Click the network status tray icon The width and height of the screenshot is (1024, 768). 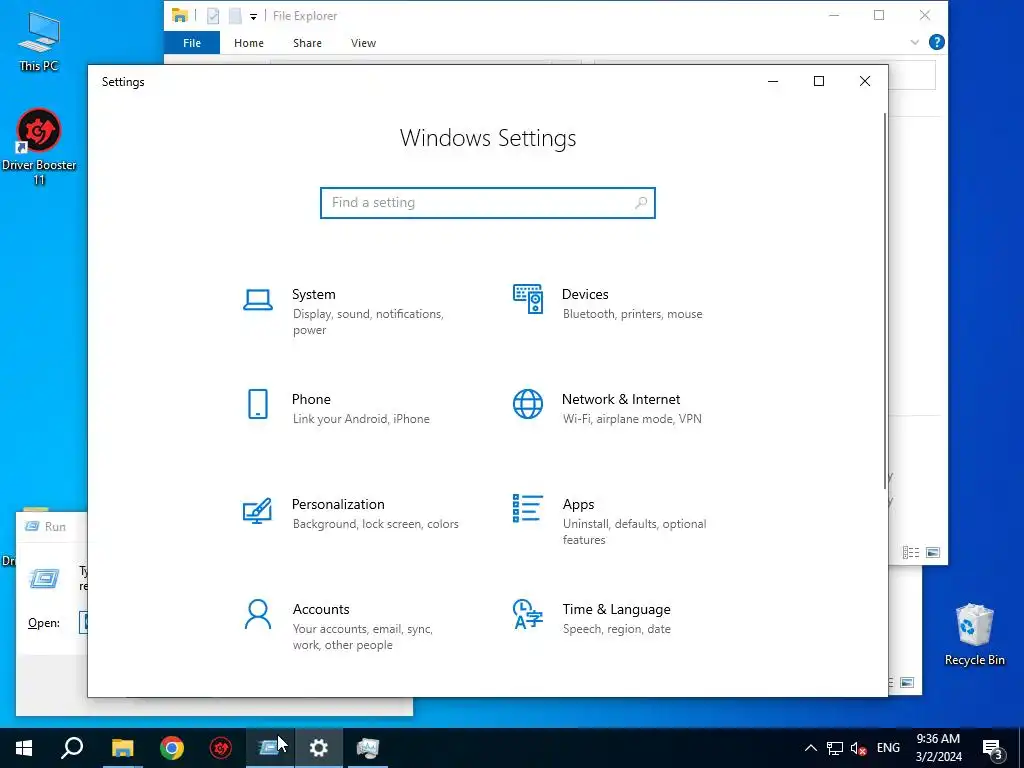click(835, 748)
